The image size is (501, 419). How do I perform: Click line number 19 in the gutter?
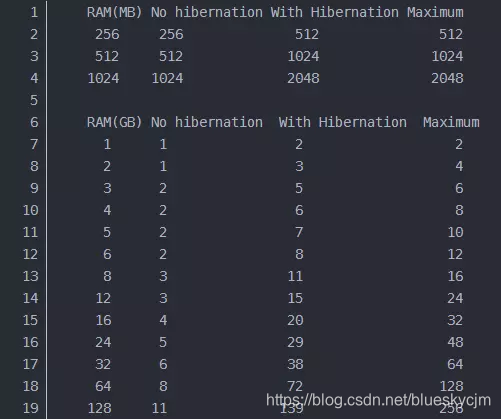pyautogui.click(x=30, y=408)
